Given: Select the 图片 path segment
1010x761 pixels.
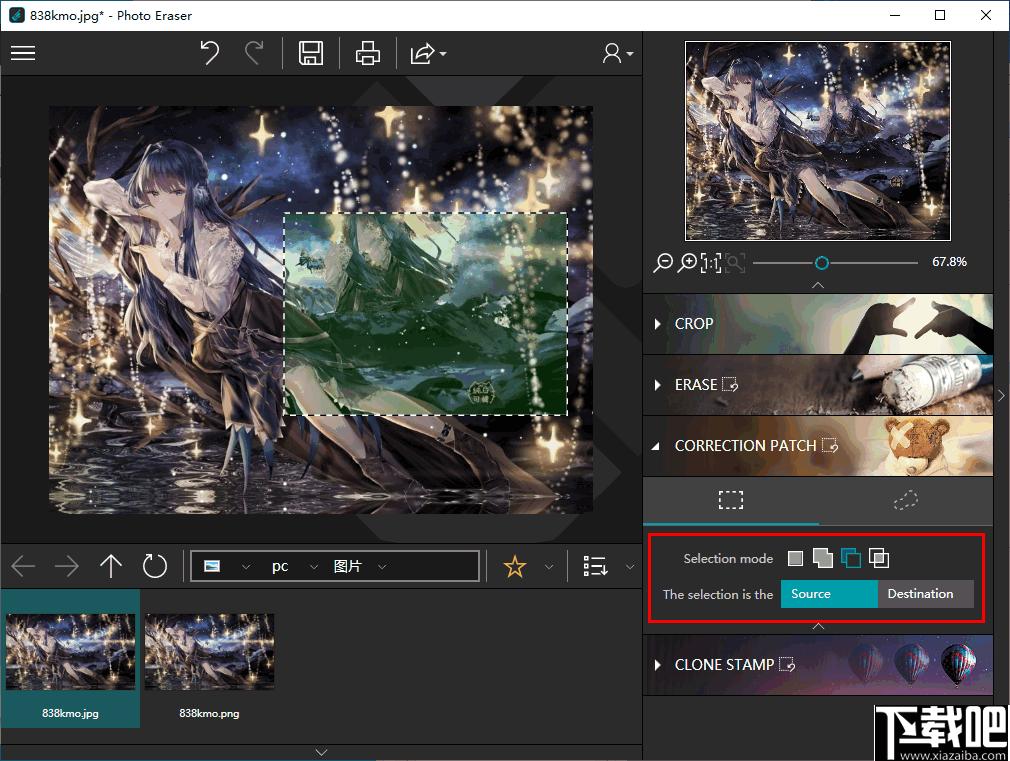Looking at the screenshot, I should click(348, 566).
